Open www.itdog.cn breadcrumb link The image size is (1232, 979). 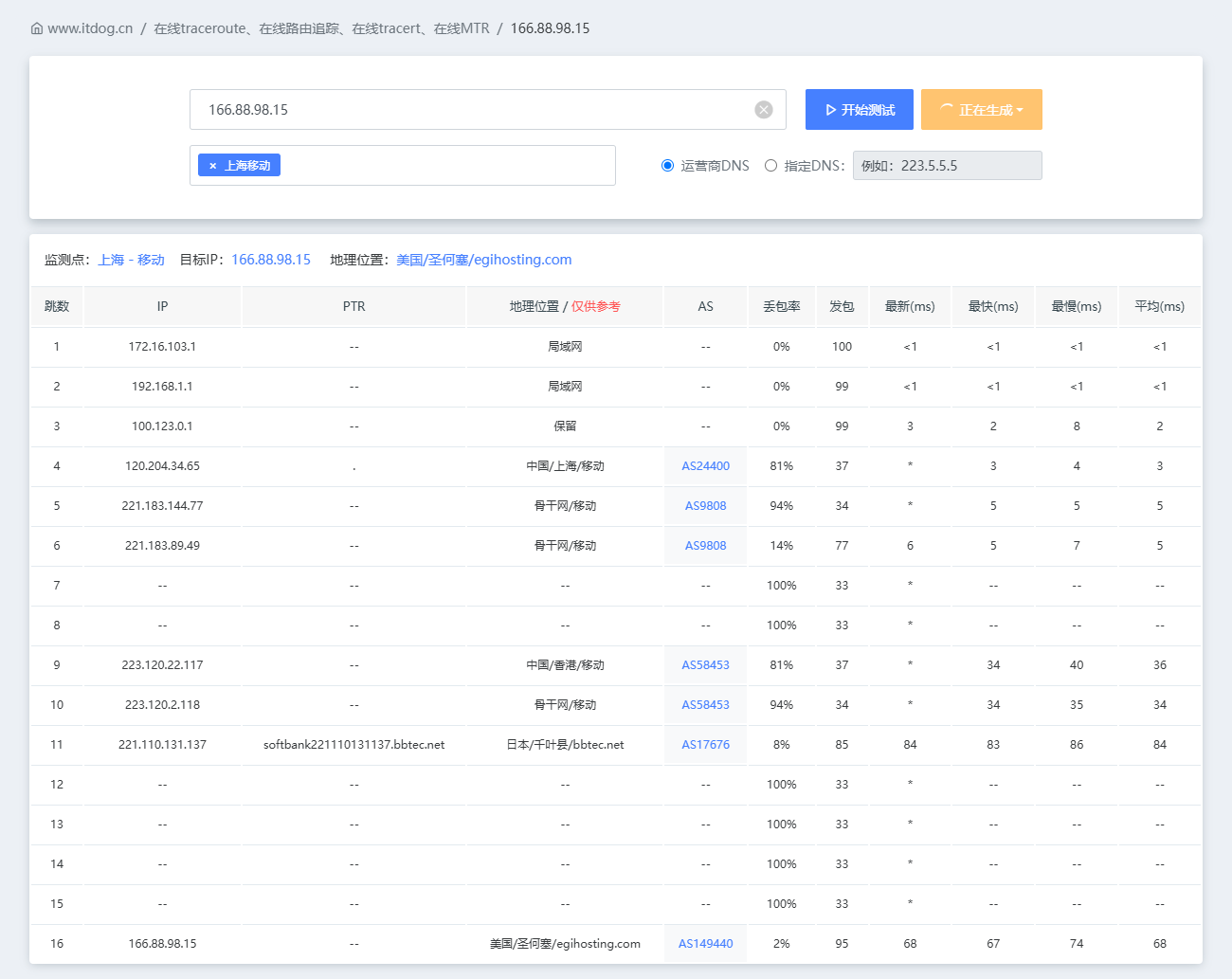pyautogui.click(x=90, y=28)
